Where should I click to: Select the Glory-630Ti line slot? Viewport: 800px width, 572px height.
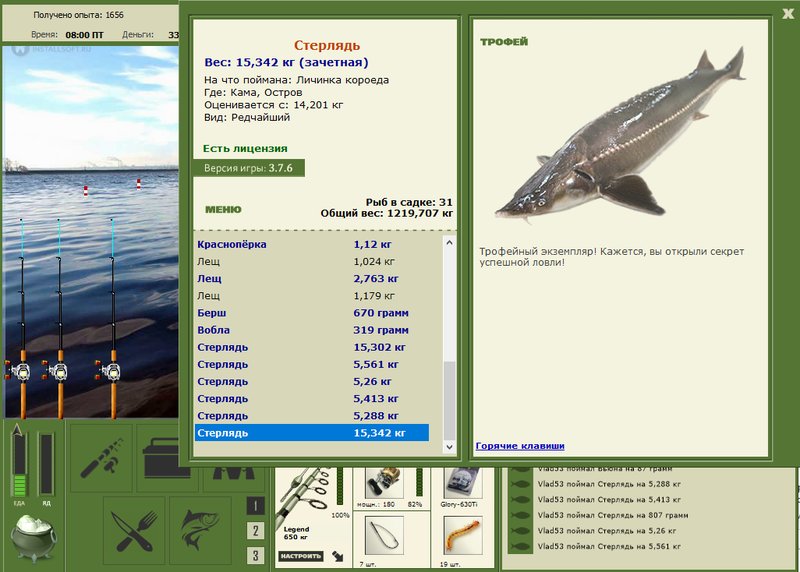462,483
